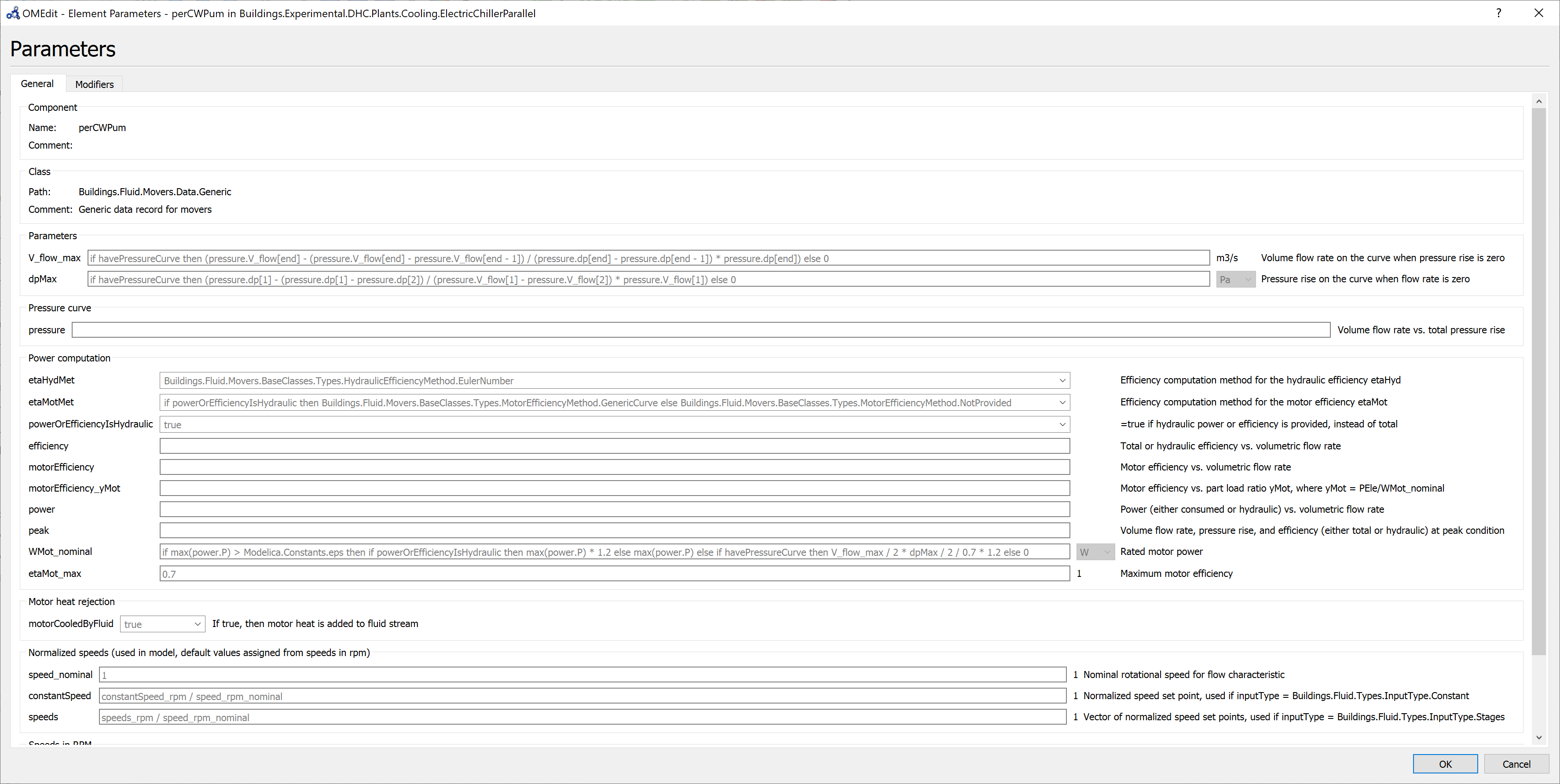
Task: Click the scrollbar up arrow
Action: point(1539,102)
